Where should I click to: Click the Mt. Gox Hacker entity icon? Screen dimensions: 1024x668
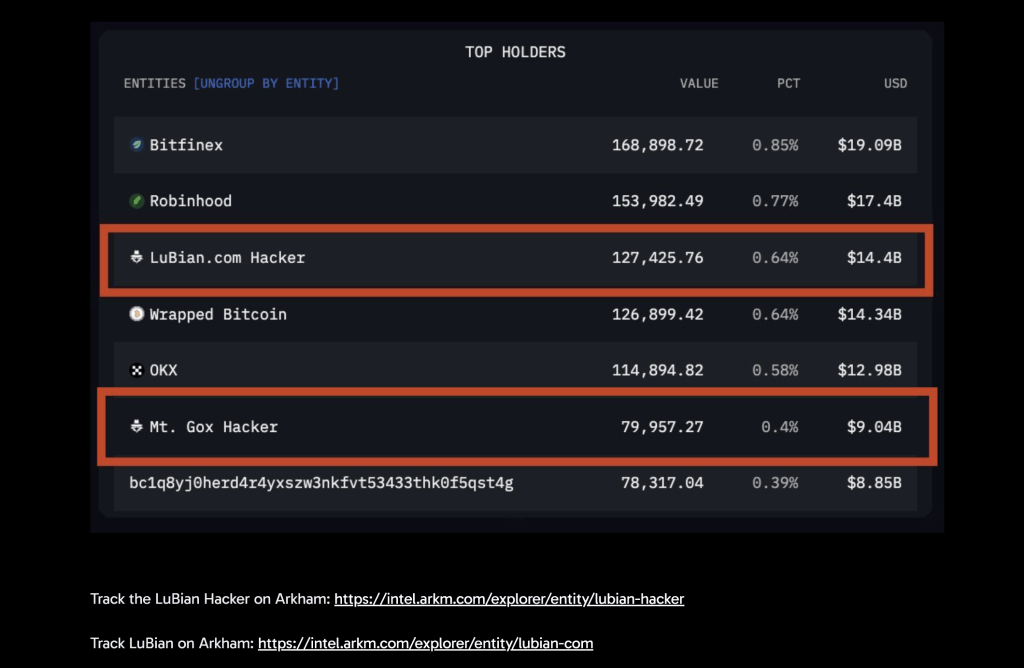click(x=137, y=427)
